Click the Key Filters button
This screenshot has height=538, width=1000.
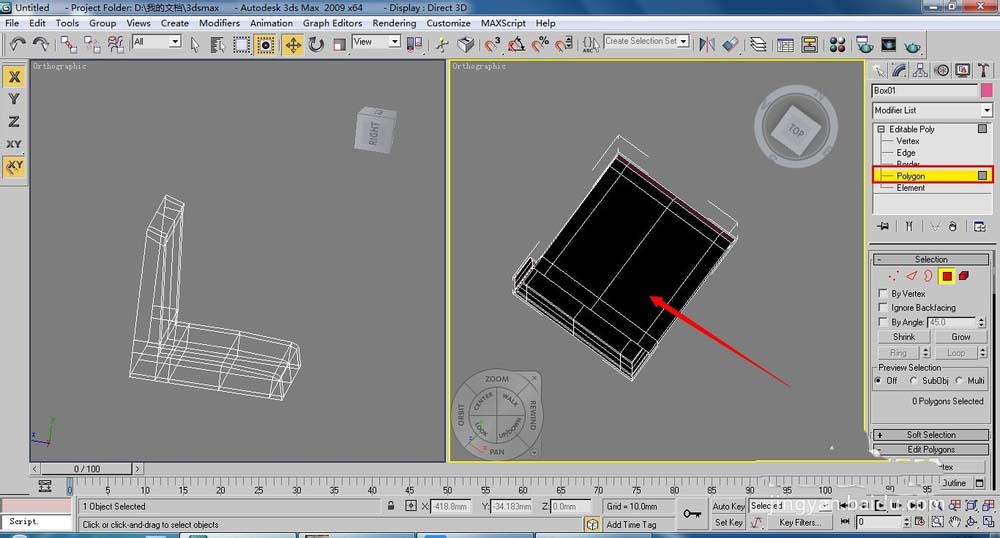pyautogui.click(x=800, y=522)
